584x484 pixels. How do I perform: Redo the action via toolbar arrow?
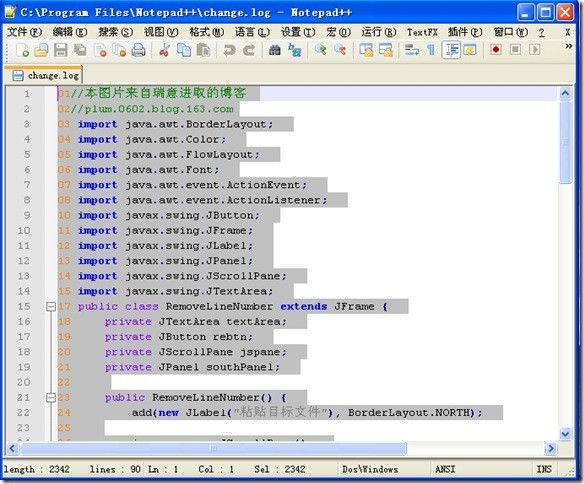coord(249,50)
